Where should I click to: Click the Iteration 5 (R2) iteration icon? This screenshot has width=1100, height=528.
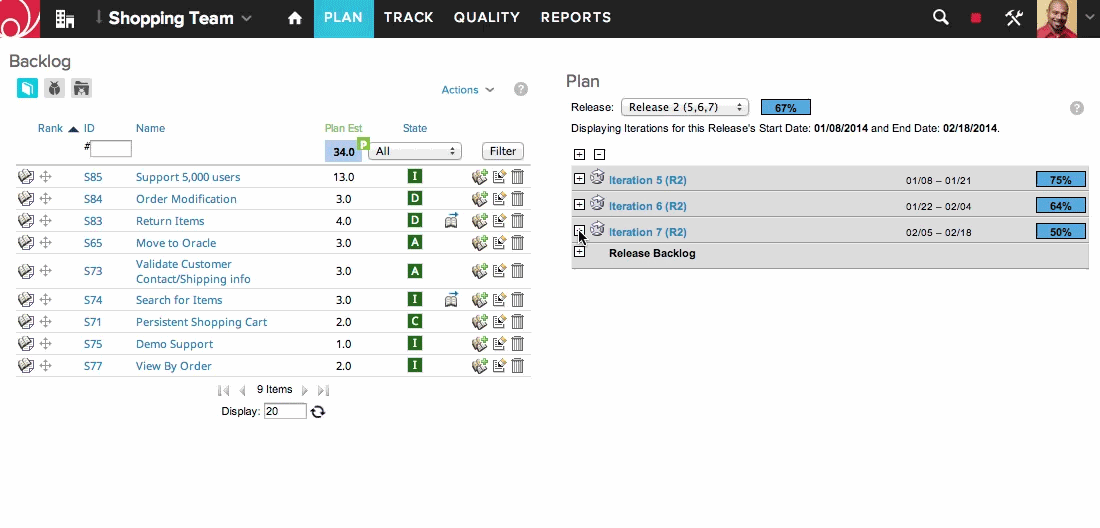pos(597,177)
